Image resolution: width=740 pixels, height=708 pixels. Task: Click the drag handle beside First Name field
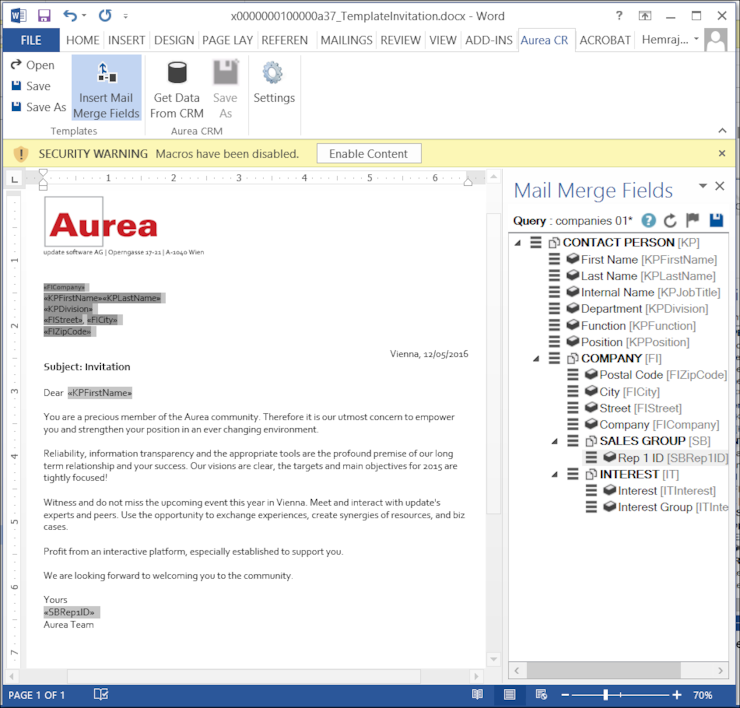[554, 259]
